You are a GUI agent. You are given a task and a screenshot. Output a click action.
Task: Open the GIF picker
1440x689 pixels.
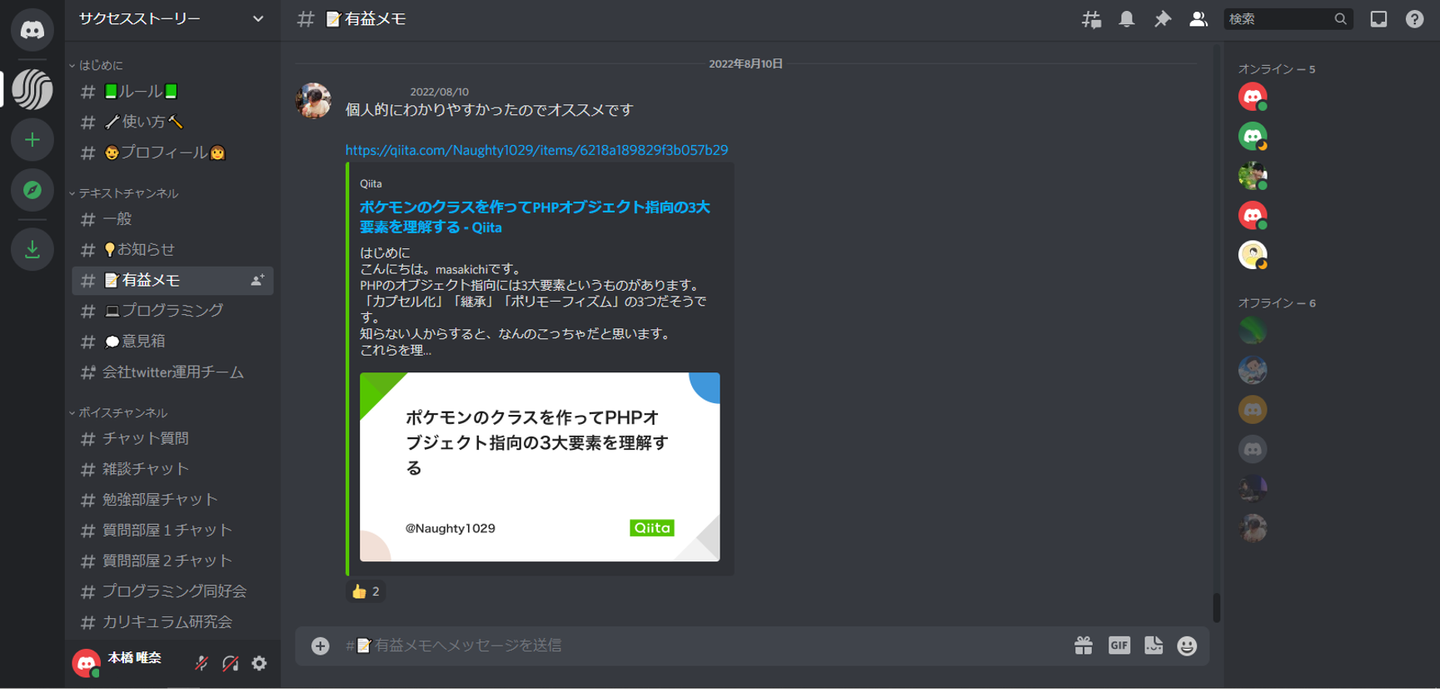coord(1119,646)
